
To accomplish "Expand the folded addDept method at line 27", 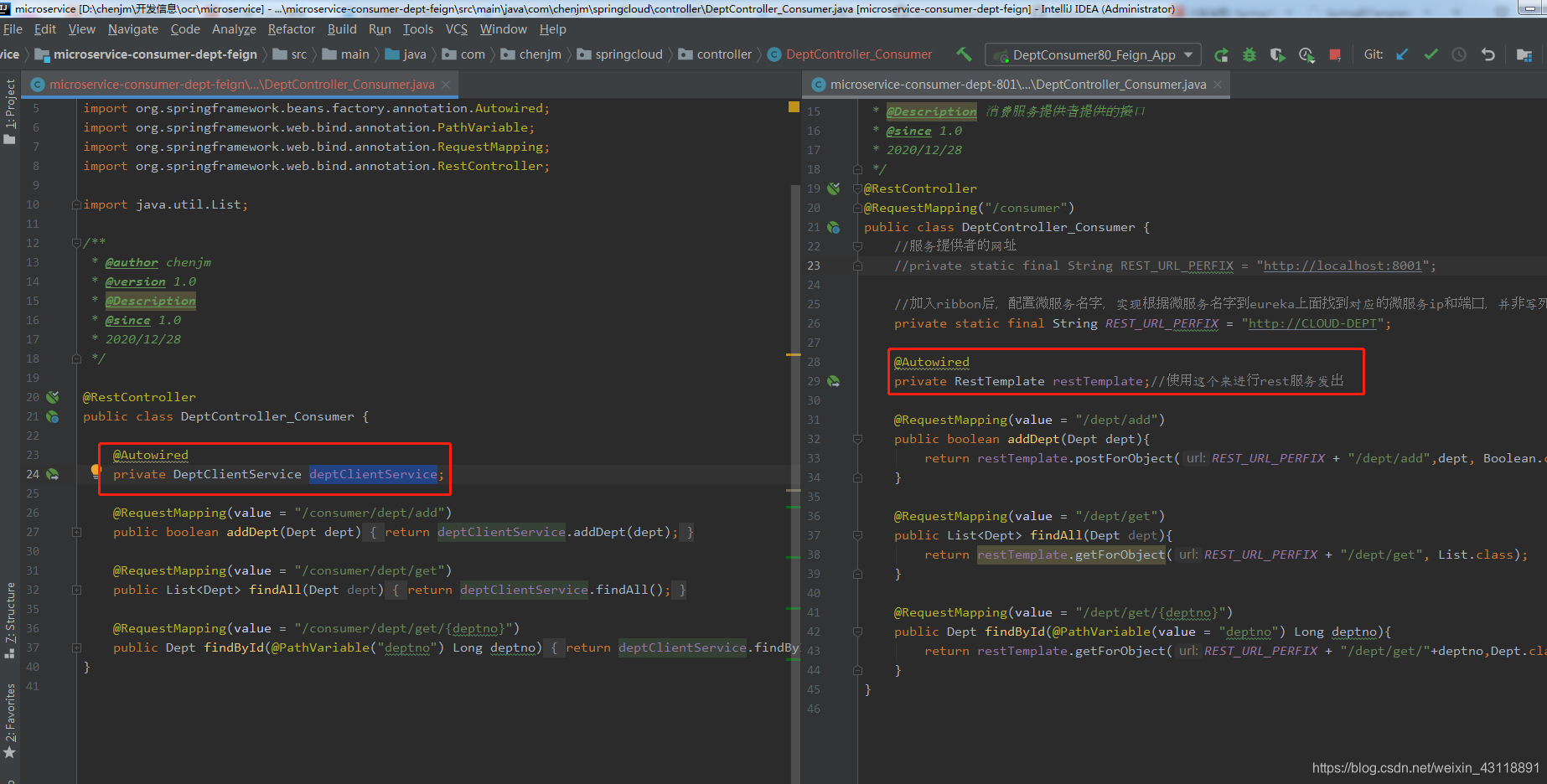I will click(x=76, y=532).
